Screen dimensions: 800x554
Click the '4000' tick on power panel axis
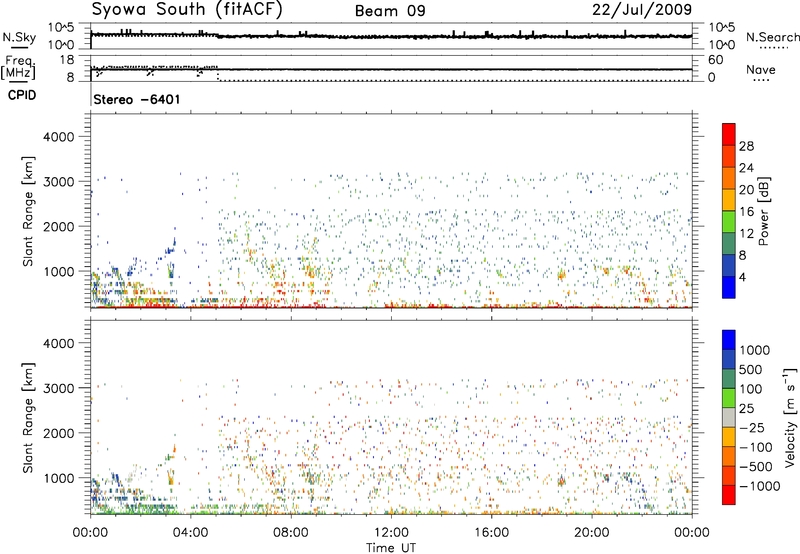[58, 137]
